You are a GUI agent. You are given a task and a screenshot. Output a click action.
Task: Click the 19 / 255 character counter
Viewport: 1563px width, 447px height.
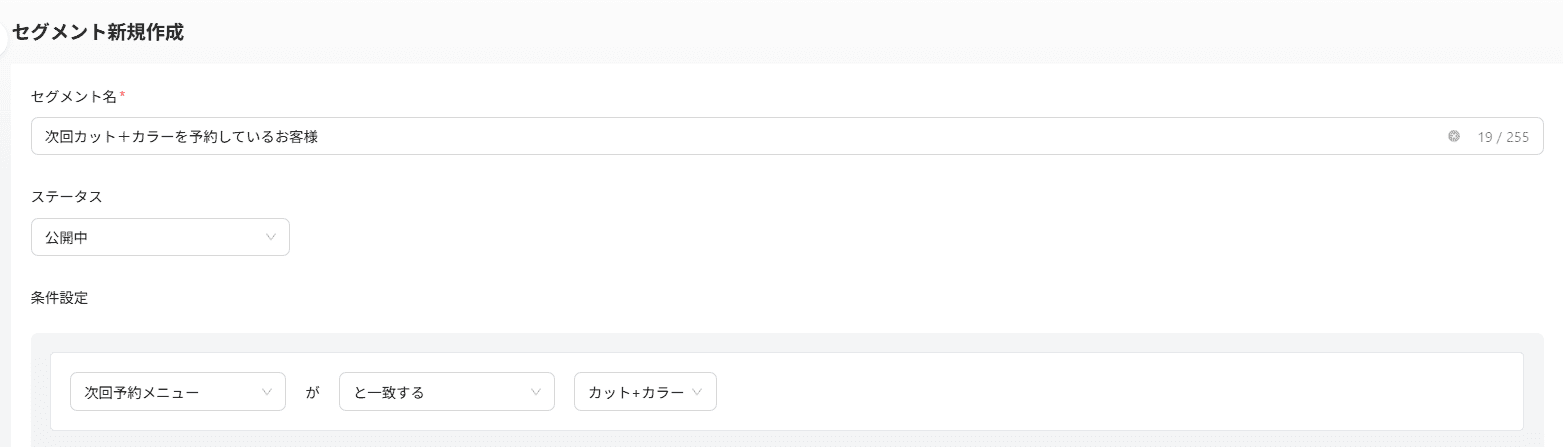tap(1503, 137)
